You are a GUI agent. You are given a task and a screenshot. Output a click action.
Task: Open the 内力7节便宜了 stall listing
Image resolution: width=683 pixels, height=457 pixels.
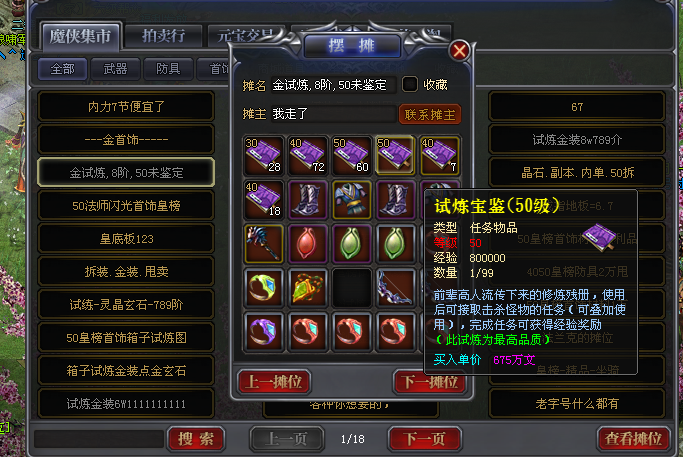point(126,107)
